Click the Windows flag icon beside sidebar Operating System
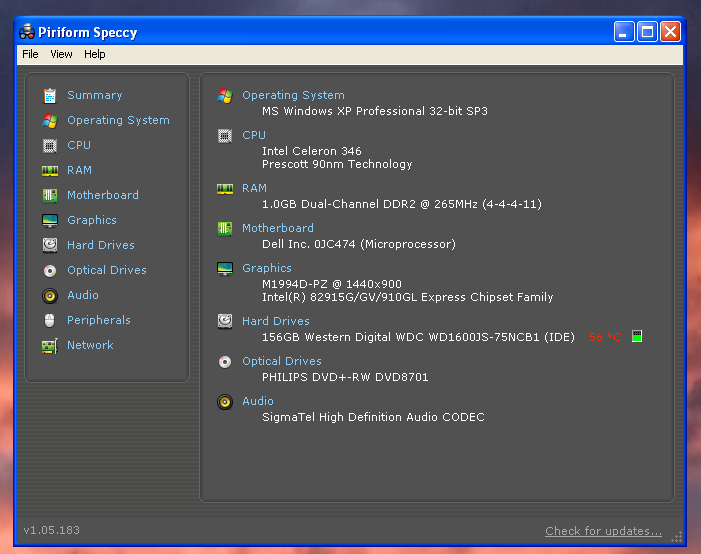Viewport: 701px width, 554px height. click(x=50, y=121)
